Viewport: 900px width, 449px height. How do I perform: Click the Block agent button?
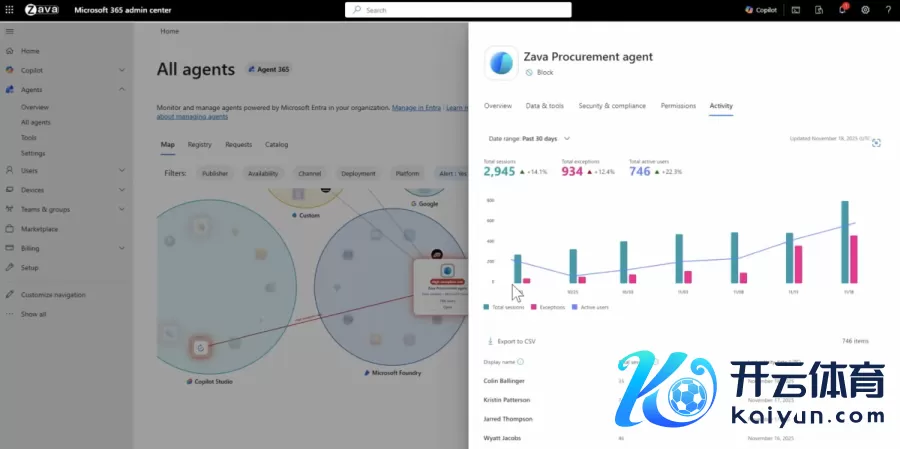coord(541,73)
